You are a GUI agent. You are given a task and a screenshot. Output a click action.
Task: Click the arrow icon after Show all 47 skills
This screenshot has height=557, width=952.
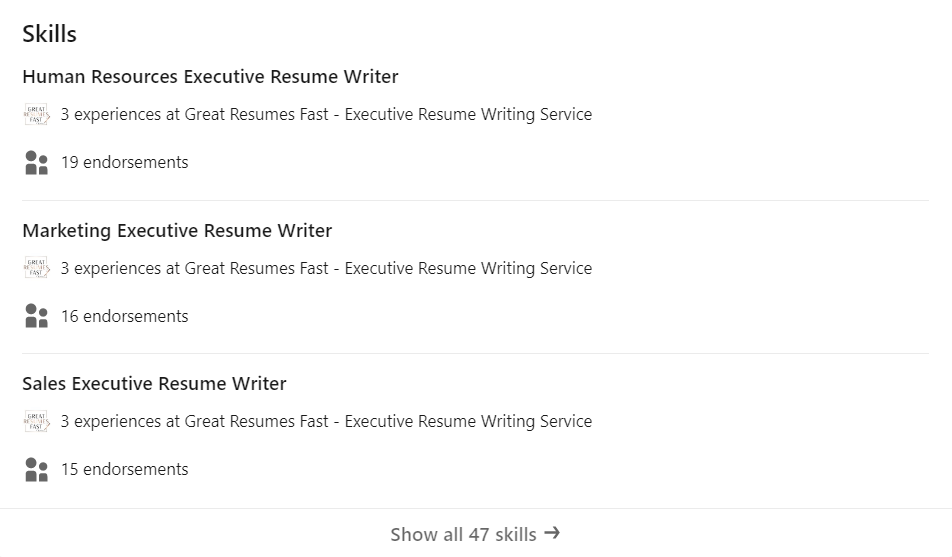tap(552, 533)
